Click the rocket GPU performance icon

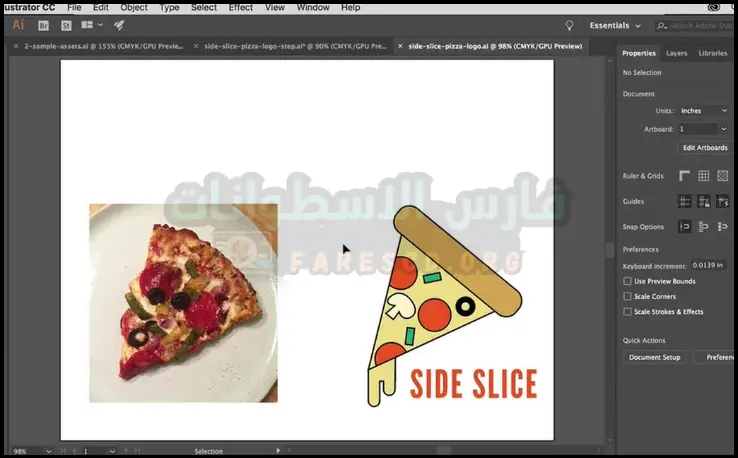click(x=119, y=25)
